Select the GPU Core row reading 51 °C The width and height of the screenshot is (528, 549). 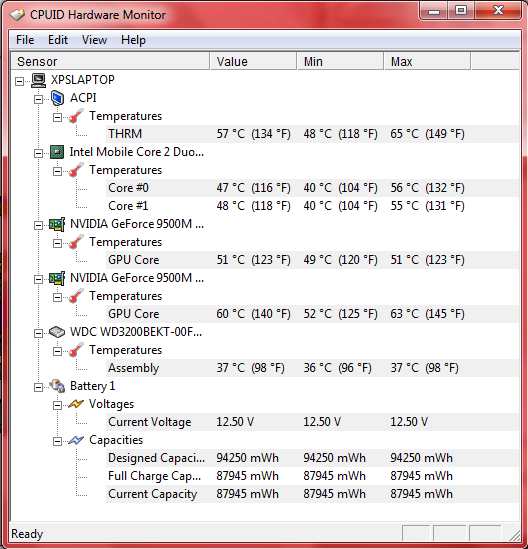tap(312, 260)
